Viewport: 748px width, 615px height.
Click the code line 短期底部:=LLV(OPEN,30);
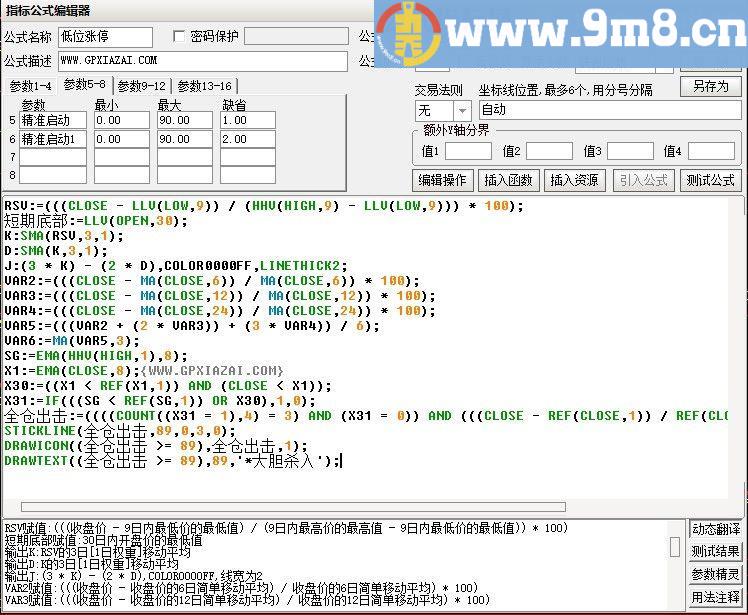point(96,221)
